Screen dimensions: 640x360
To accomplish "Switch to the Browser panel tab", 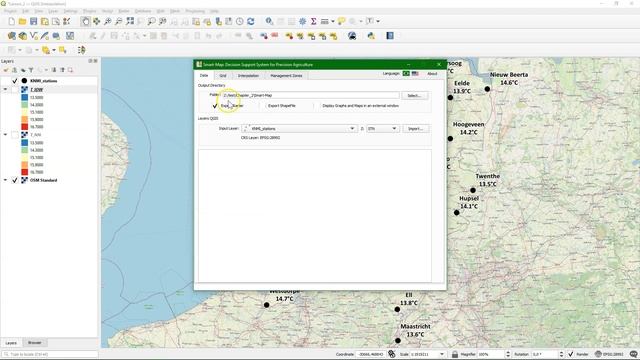I will pyautogui.click(x=35, y=343).
